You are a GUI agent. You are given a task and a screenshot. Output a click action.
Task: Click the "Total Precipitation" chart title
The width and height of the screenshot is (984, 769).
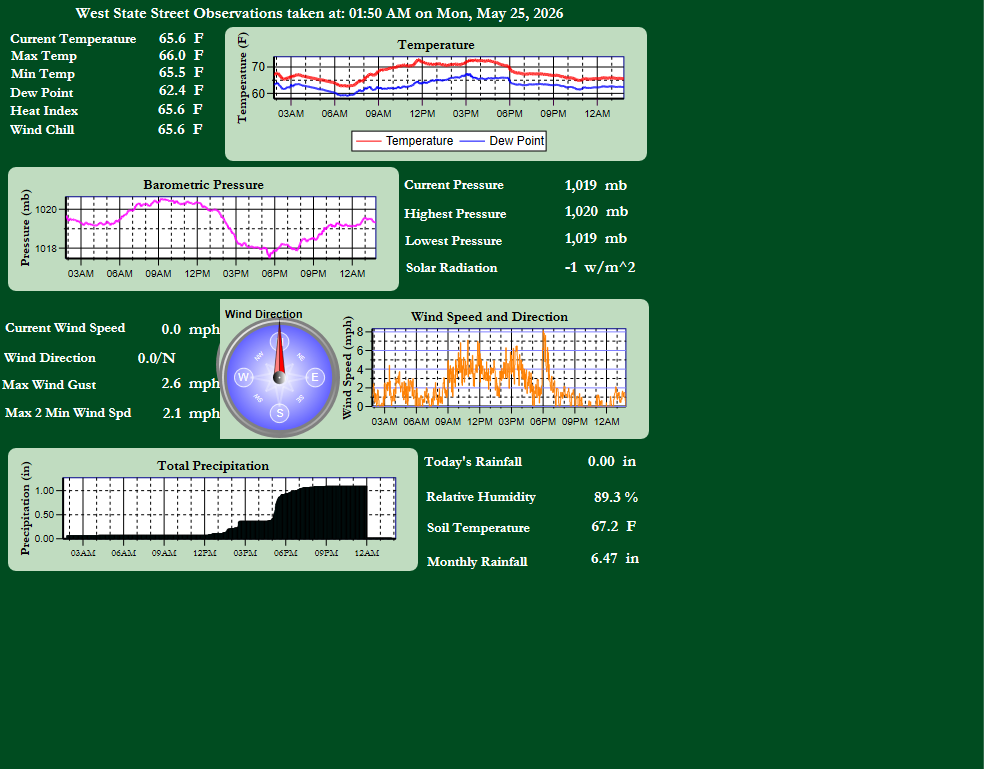click(213, 466)
